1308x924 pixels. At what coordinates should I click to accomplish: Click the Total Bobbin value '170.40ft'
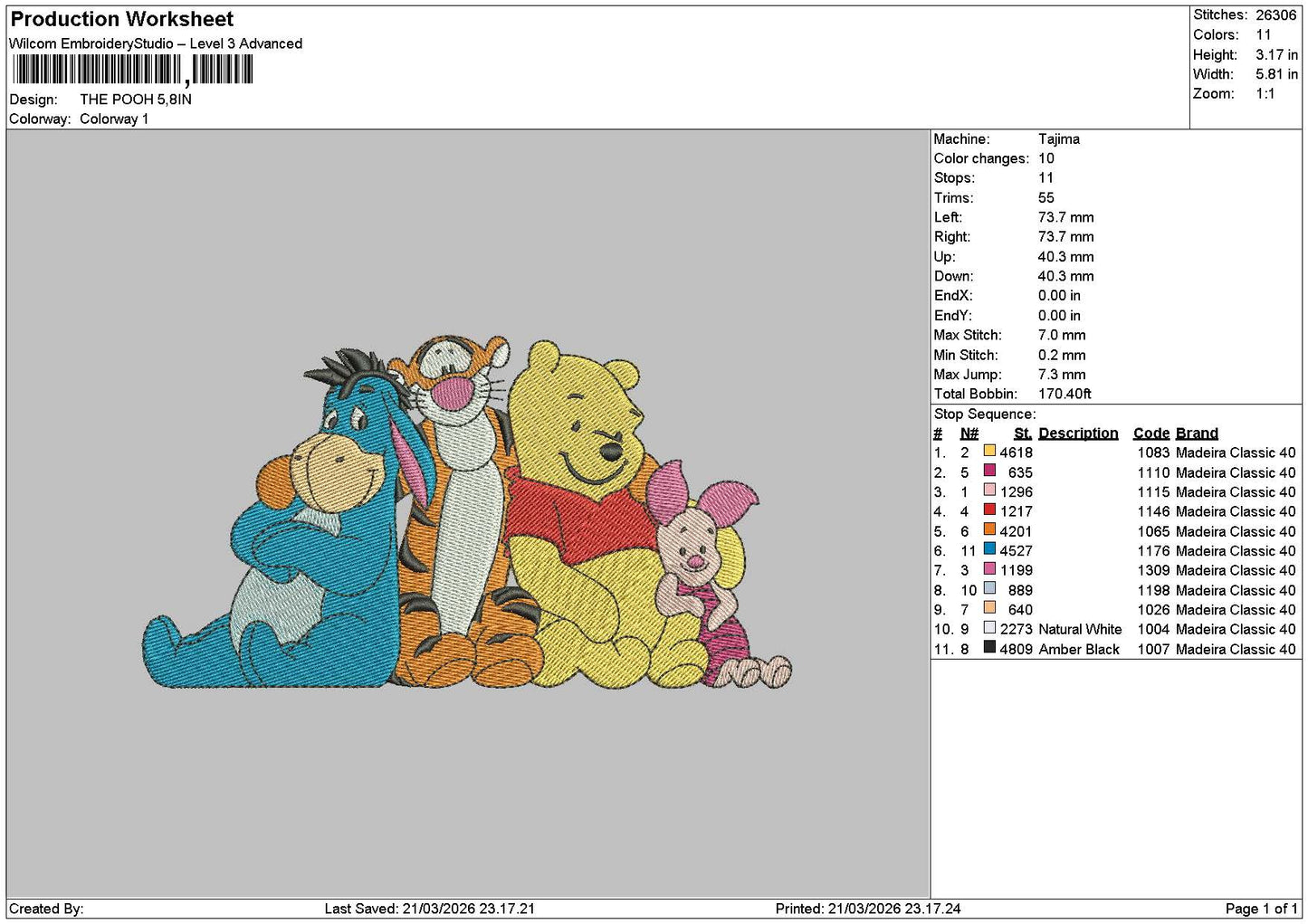click(1065, 394)
